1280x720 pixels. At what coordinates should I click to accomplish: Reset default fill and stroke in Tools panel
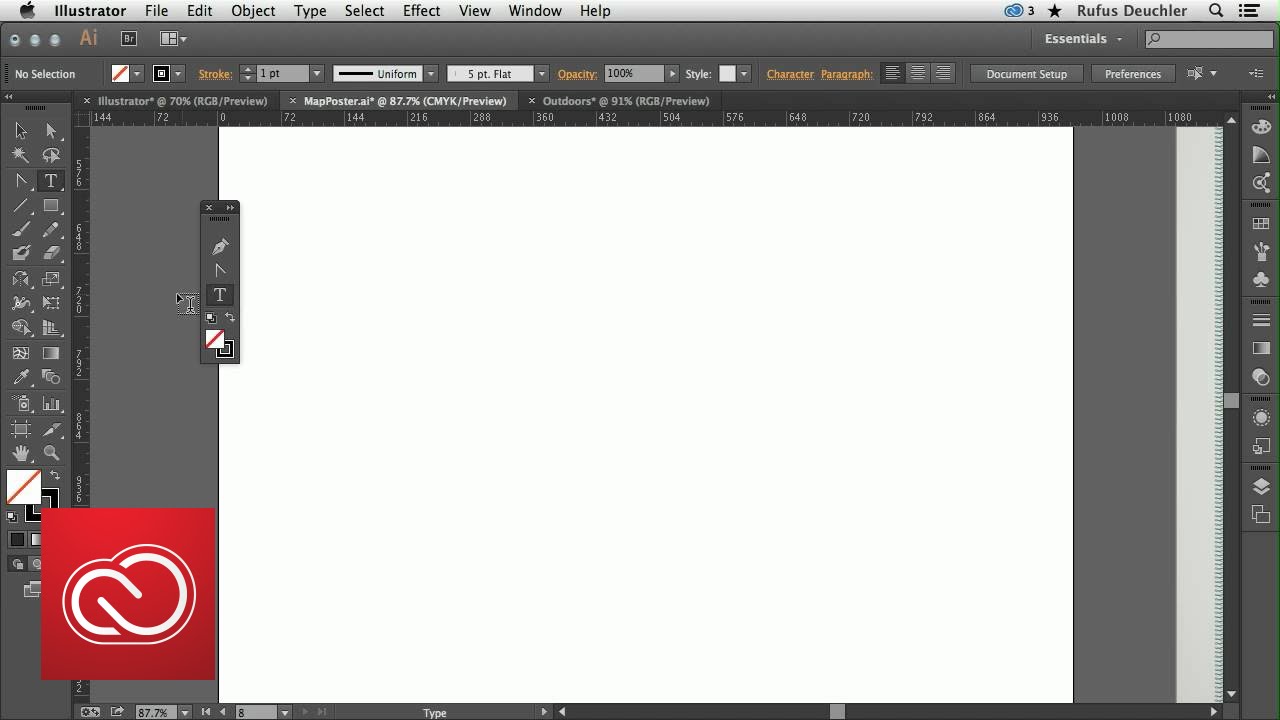click(12, 516)
